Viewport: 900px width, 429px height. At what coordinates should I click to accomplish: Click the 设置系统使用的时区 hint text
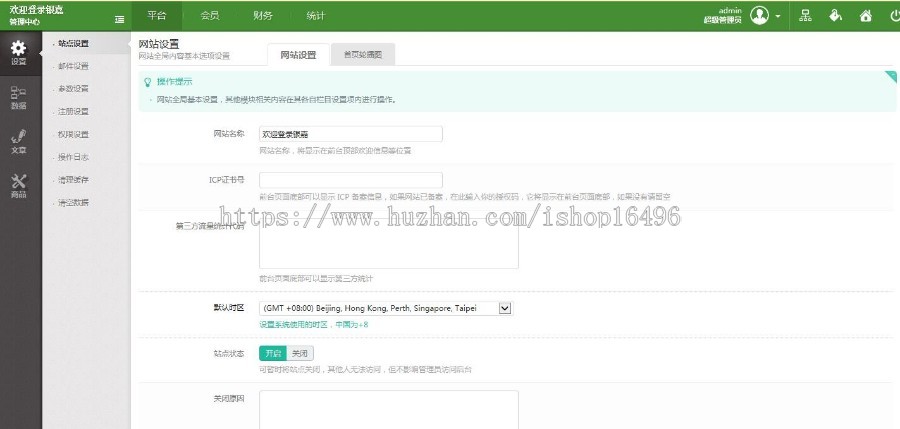pyautogui.click(x=313, y=324)
